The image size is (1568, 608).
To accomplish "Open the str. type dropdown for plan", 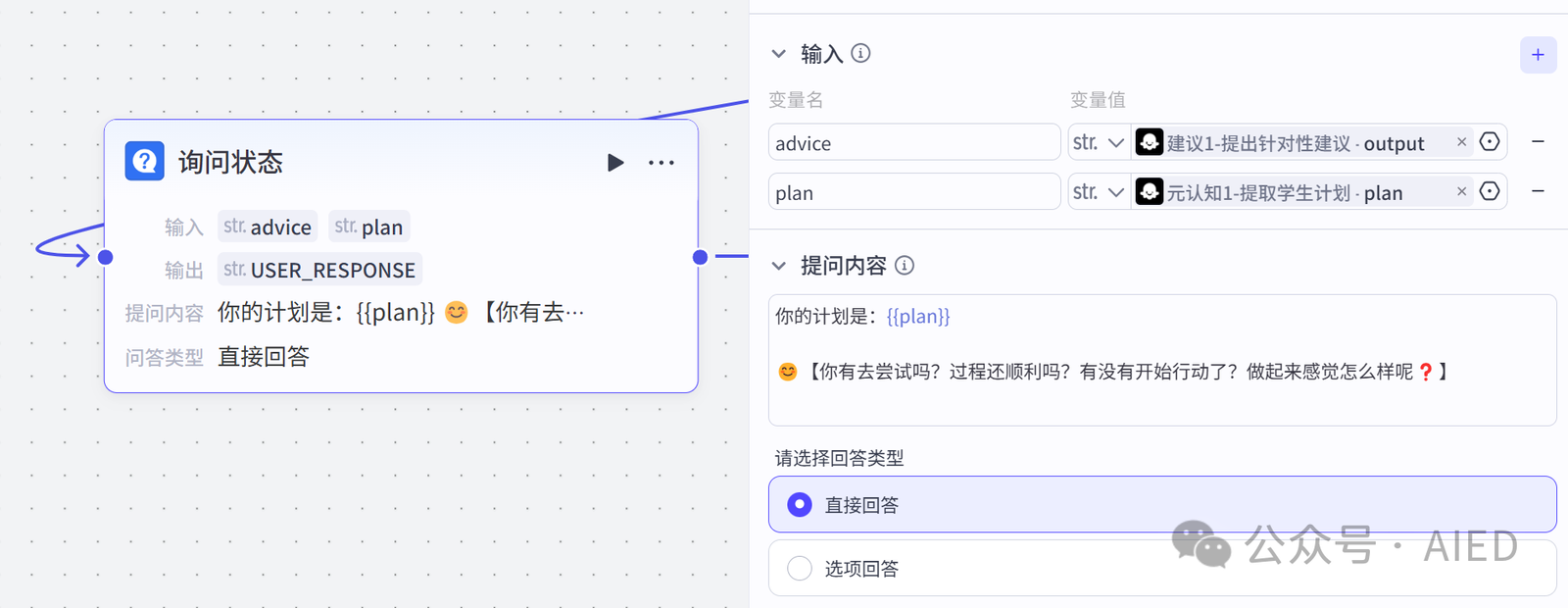I will (x=1099, y=192).
